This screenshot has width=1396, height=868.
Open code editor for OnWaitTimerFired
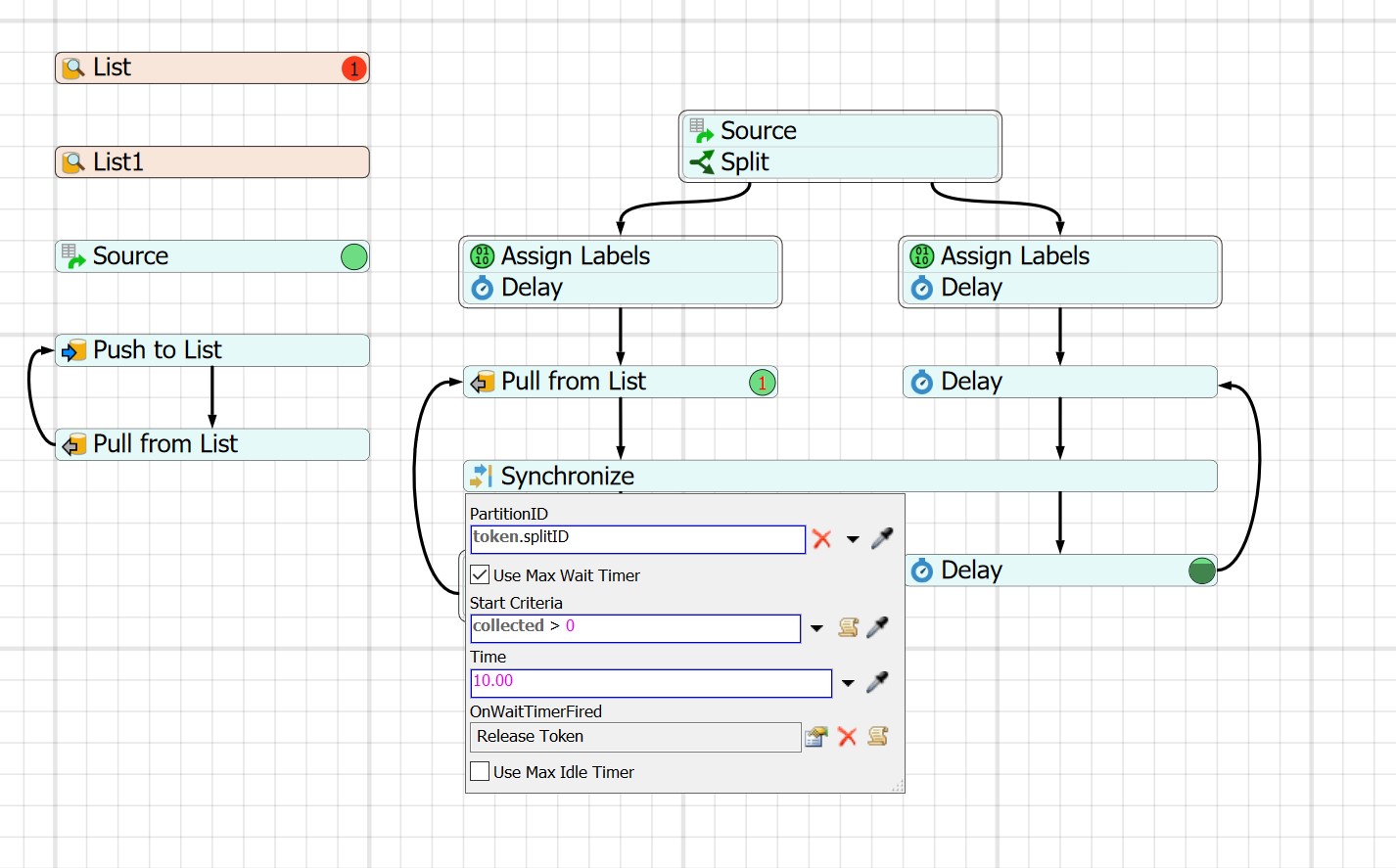(878, 737)
